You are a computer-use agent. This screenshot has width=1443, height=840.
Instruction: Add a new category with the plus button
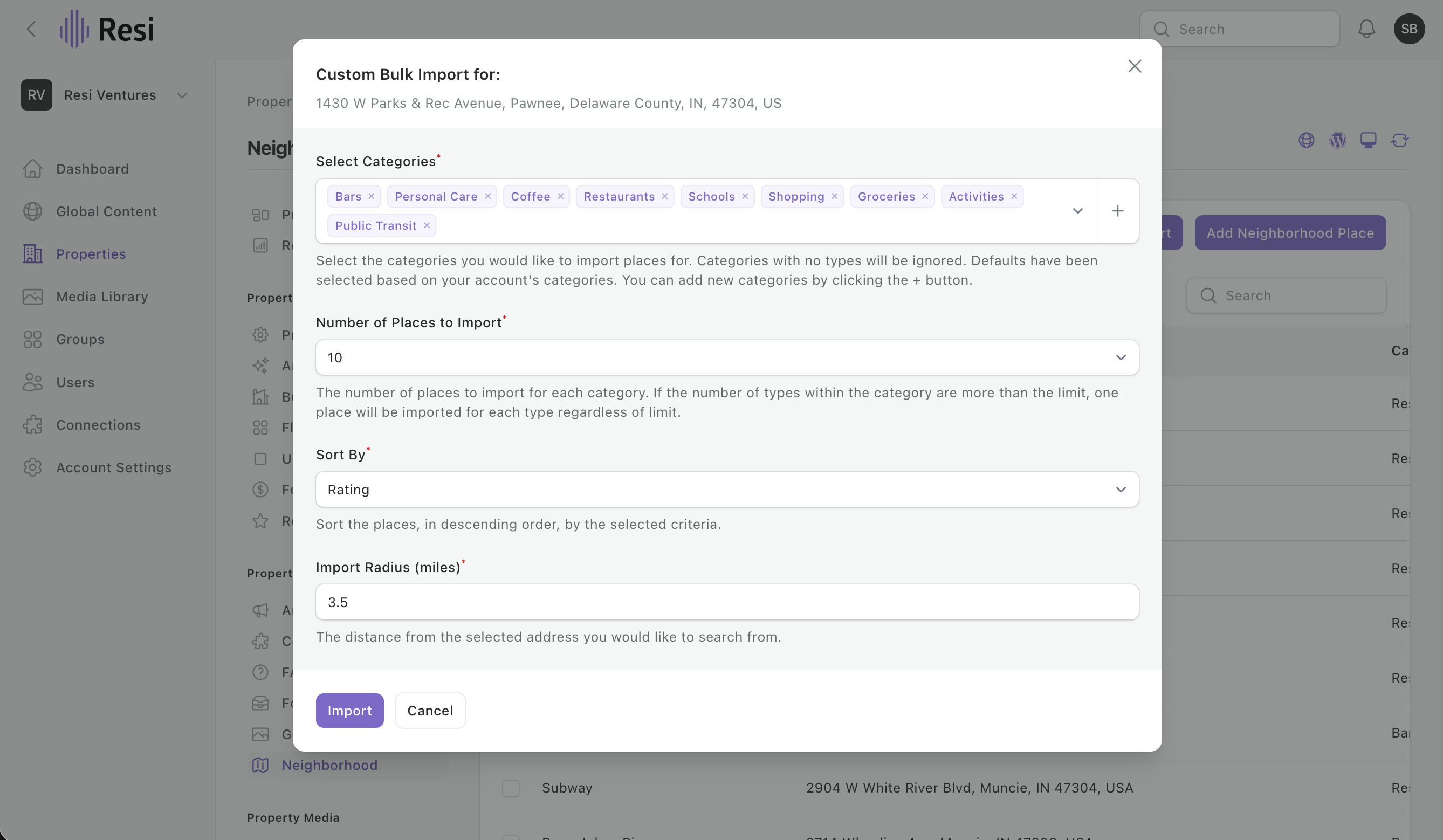click(x=1117, y=211)
